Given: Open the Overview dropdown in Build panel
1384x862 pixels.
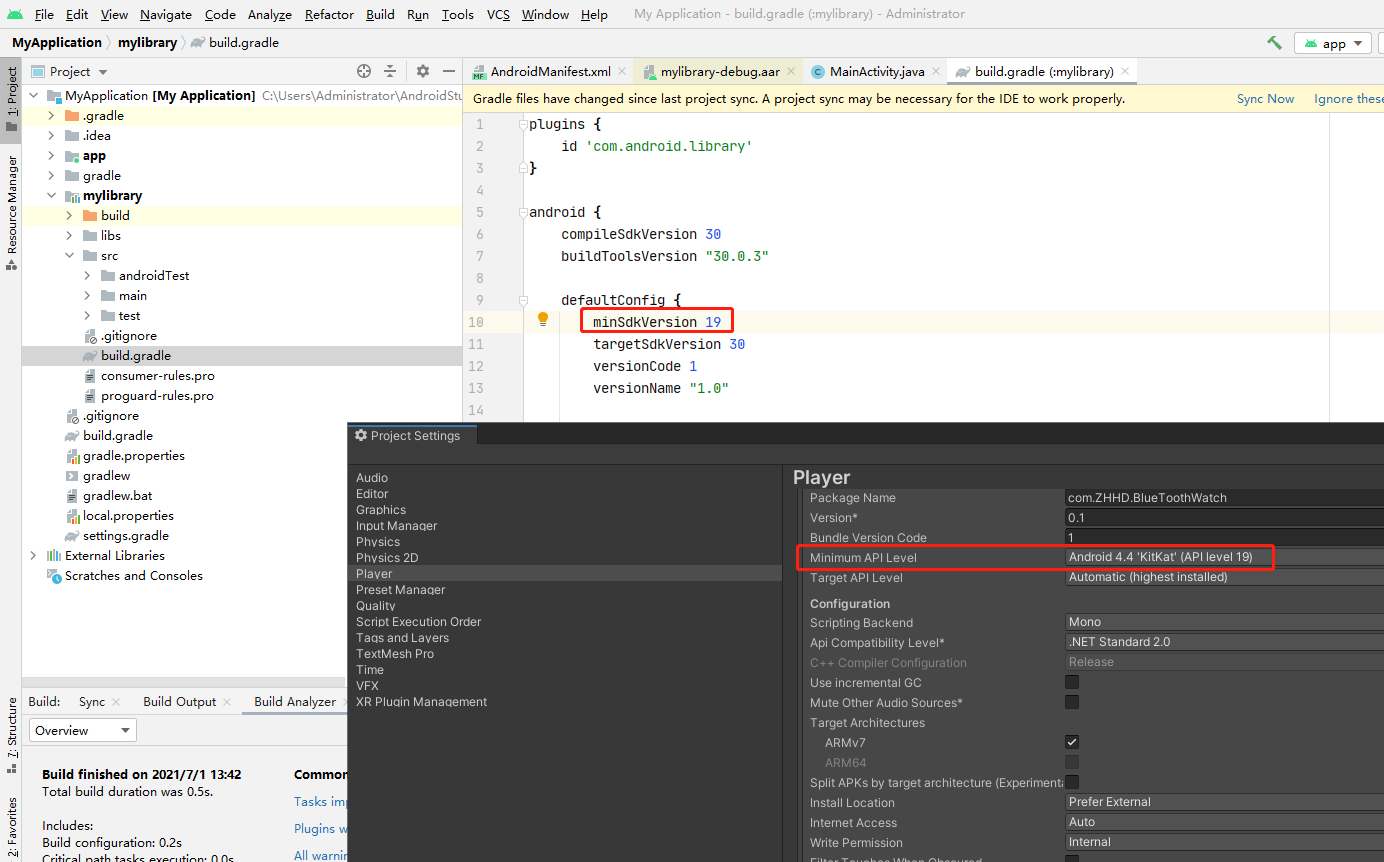Looking at the screenshot, I should [x=82, y=730].
